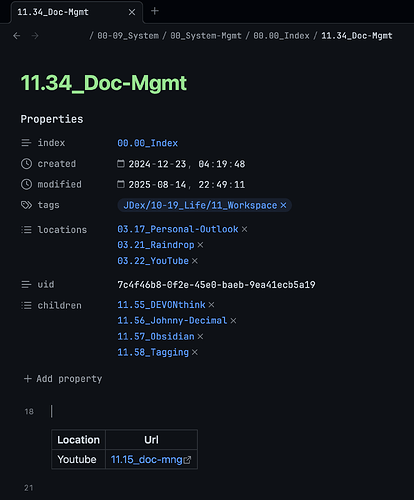Click the Properties heading to collapse
414x500 pixels.
[52, 119]
